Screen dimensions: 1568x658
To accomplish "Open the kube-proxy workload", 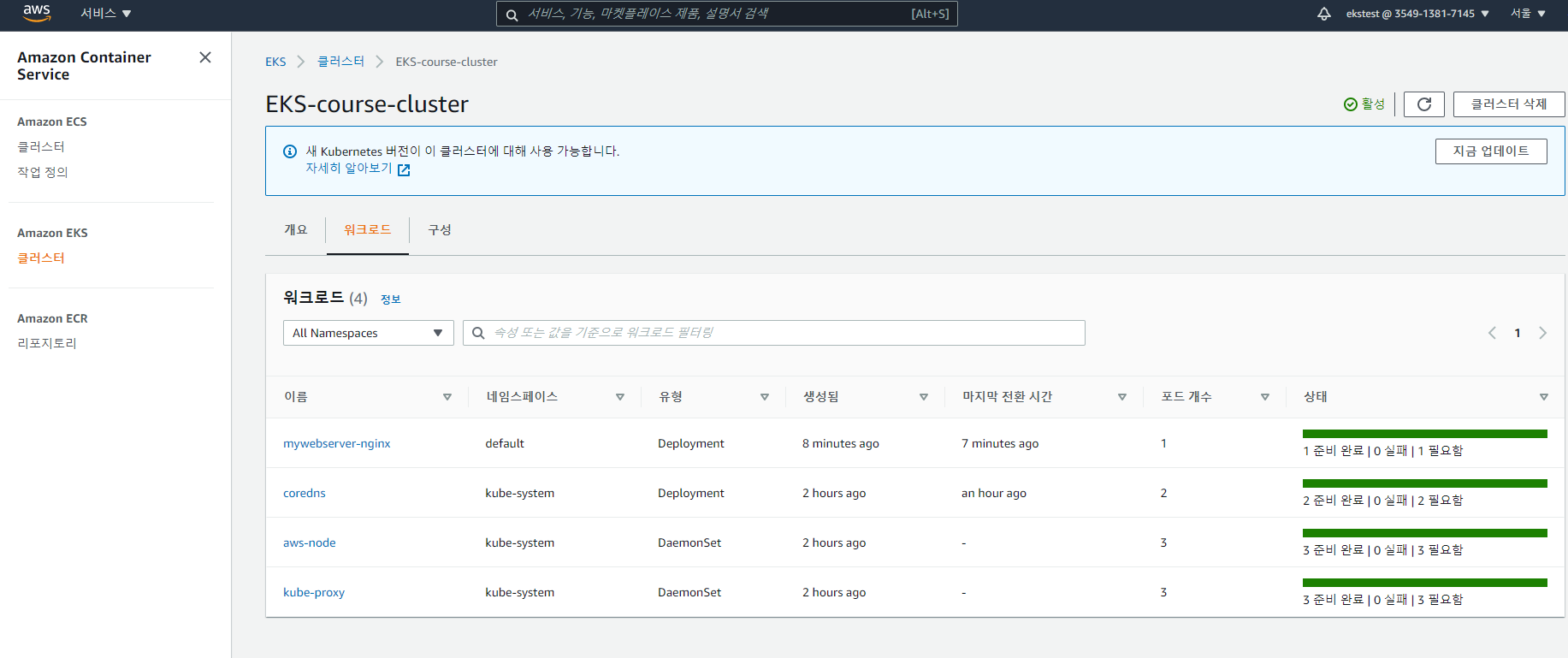I will tap(314, 592).
